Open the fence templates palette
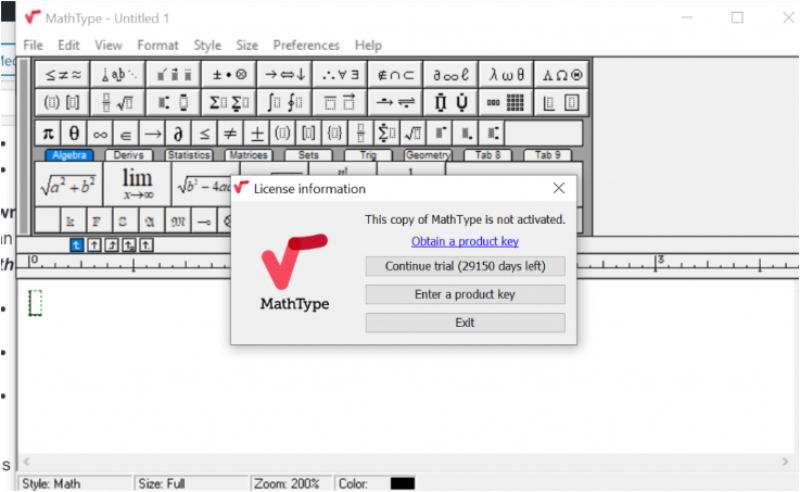 click(x=63, y=103)
